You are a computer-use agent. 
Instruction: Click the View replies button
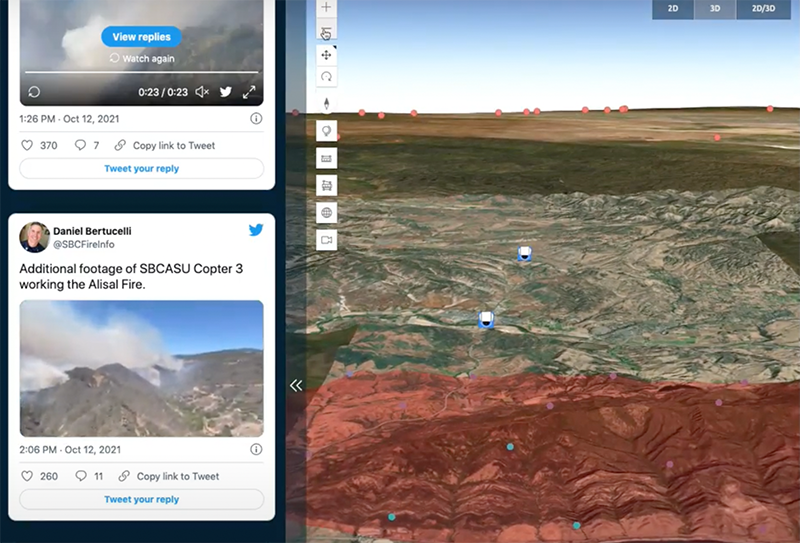tap(141, 37)
